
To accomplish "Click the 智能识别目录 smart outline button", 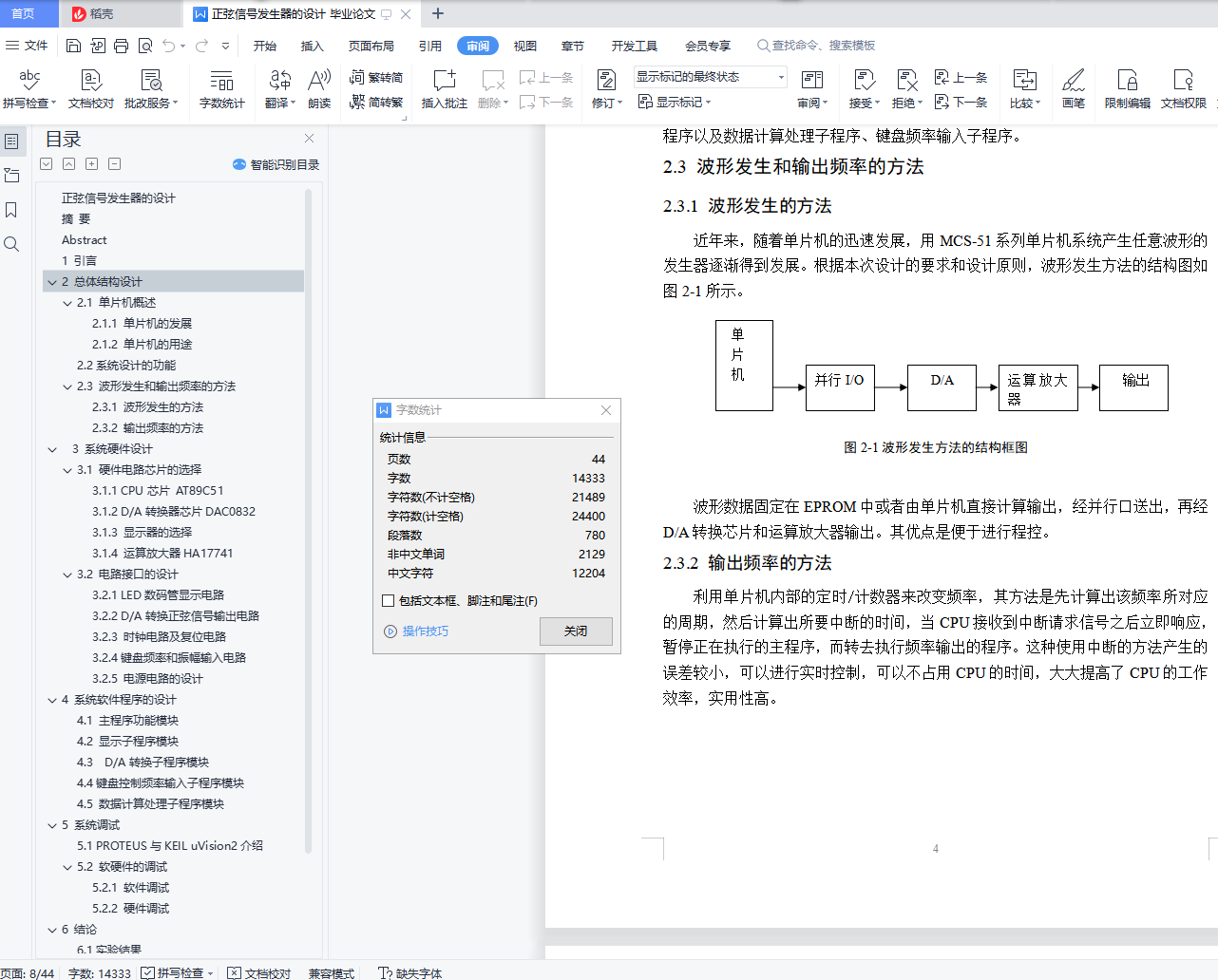I will [276, 164].
